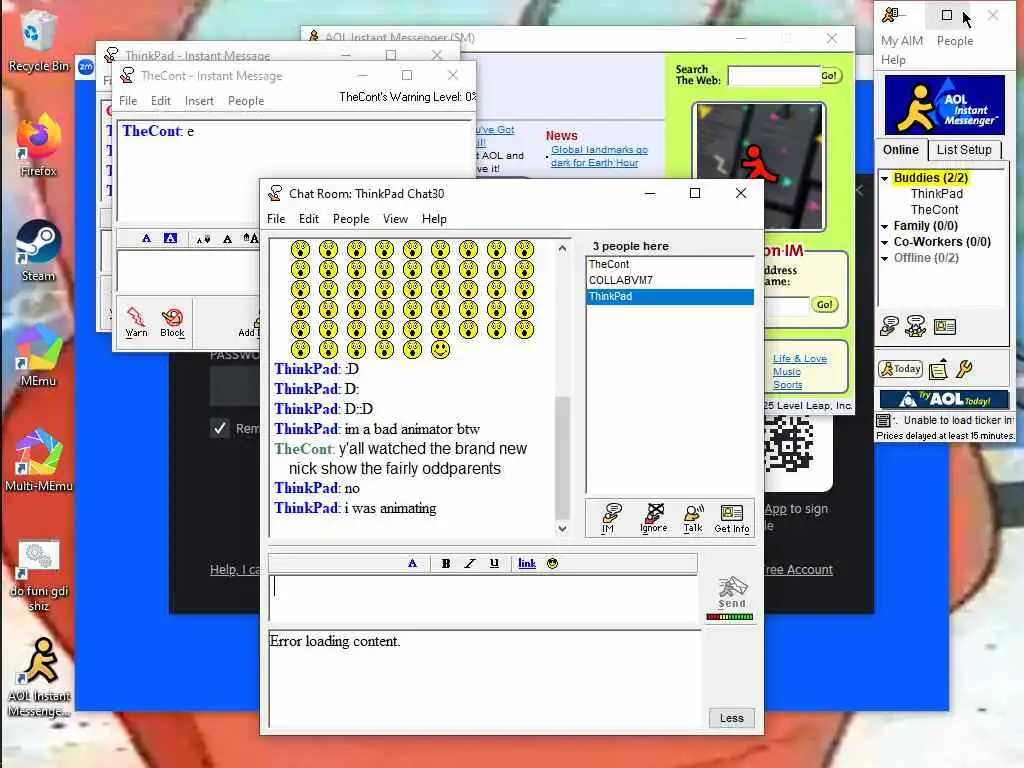Toggle the Remember checkbox in background login
Image resolution: width=1024 pixels, height=768 pixels.
click(x=219, y=428)
